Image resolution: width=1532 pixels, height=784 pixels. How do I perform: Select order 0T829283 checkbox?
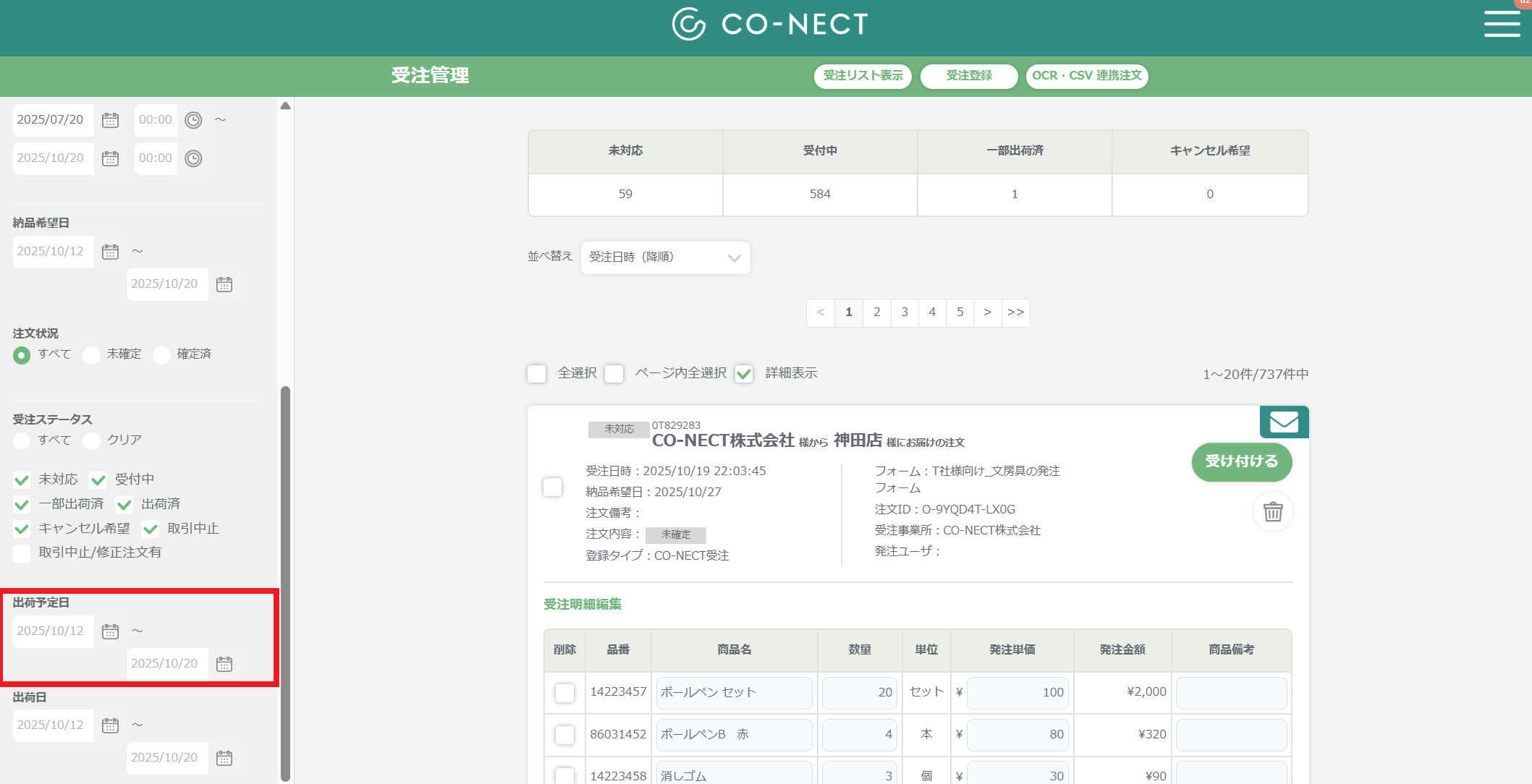pos(552,487)
